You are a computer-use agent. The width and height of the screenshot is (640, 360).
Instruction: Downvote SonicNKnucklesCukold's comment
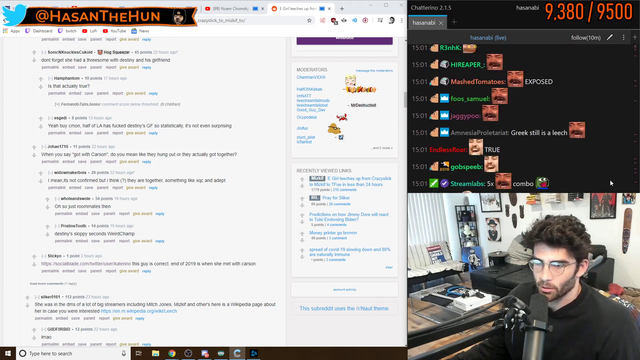[x=34, y=60]
